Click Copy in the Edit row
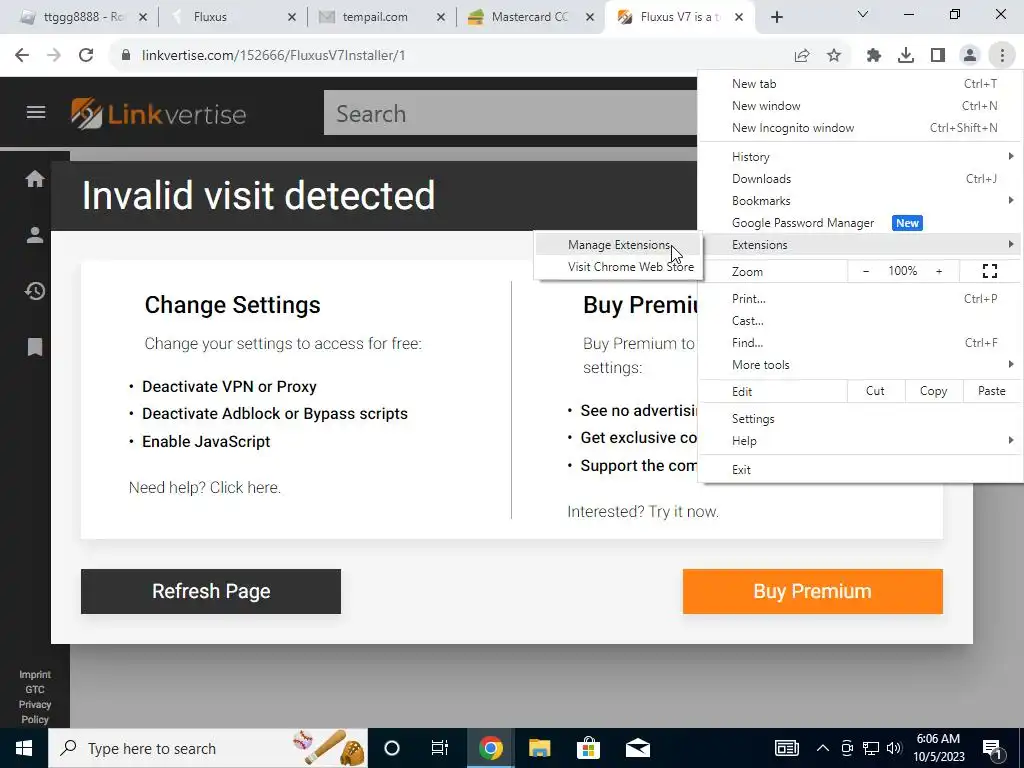This screenshot has height=768, width=1024. [933, 391]
